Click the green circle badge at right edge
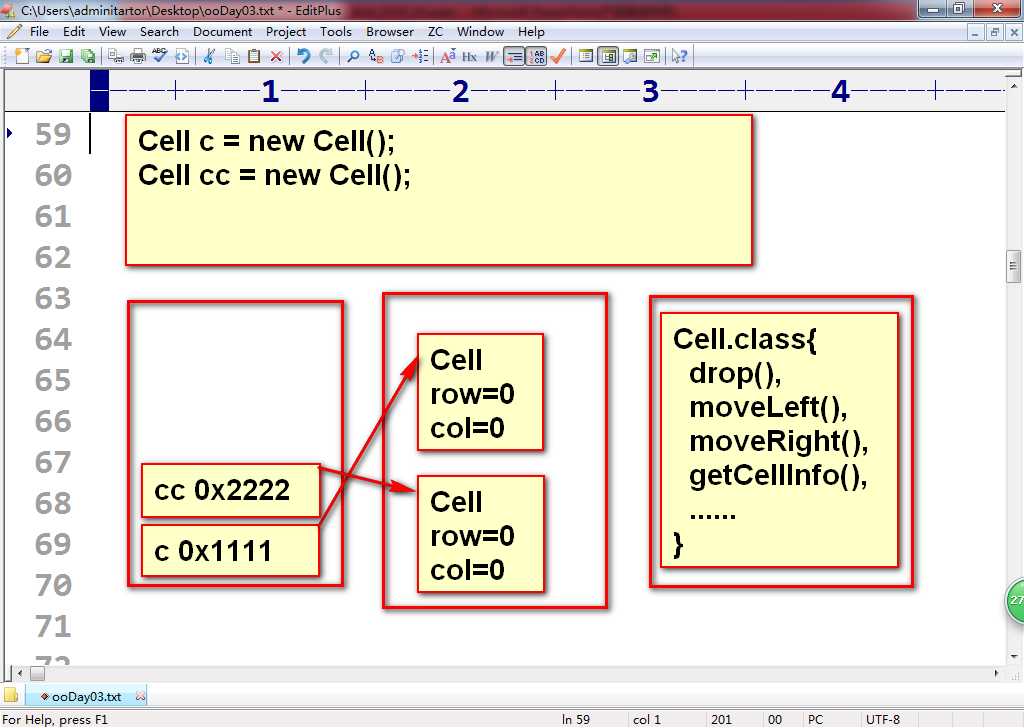Screen dimensions: 1024x728 coord(1015,601)
